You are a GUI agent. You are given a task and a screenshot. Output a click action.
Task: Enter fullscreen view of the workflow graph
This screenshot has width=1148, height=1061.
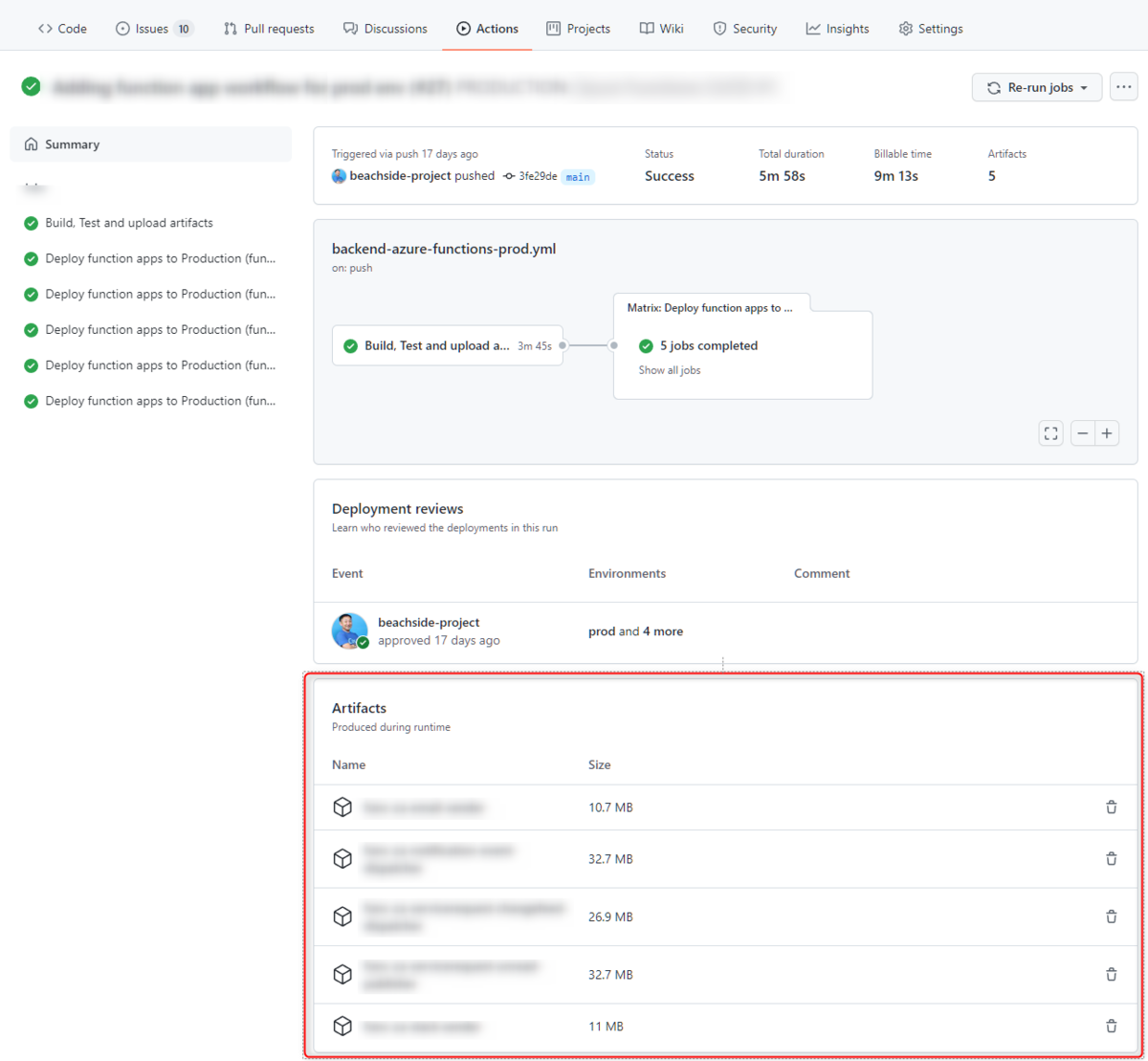pyautogui.click(x=1050, y=432)
